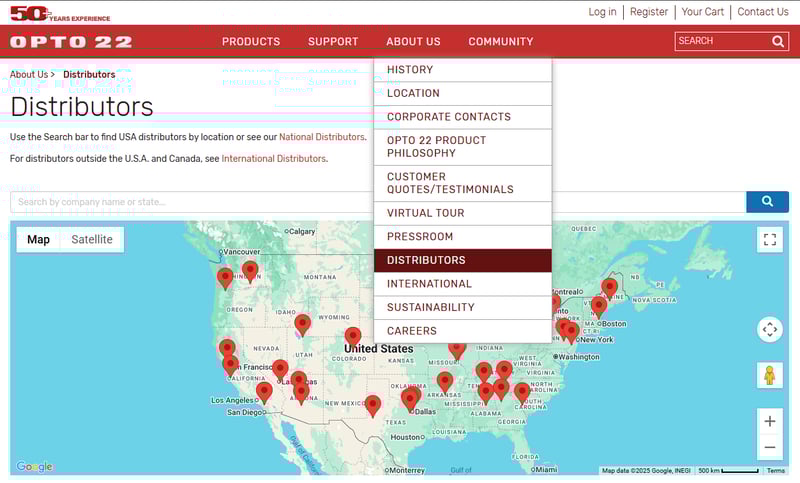Click the map Terms link
Viewport: 800px width, 483px height.
(776, 471)
